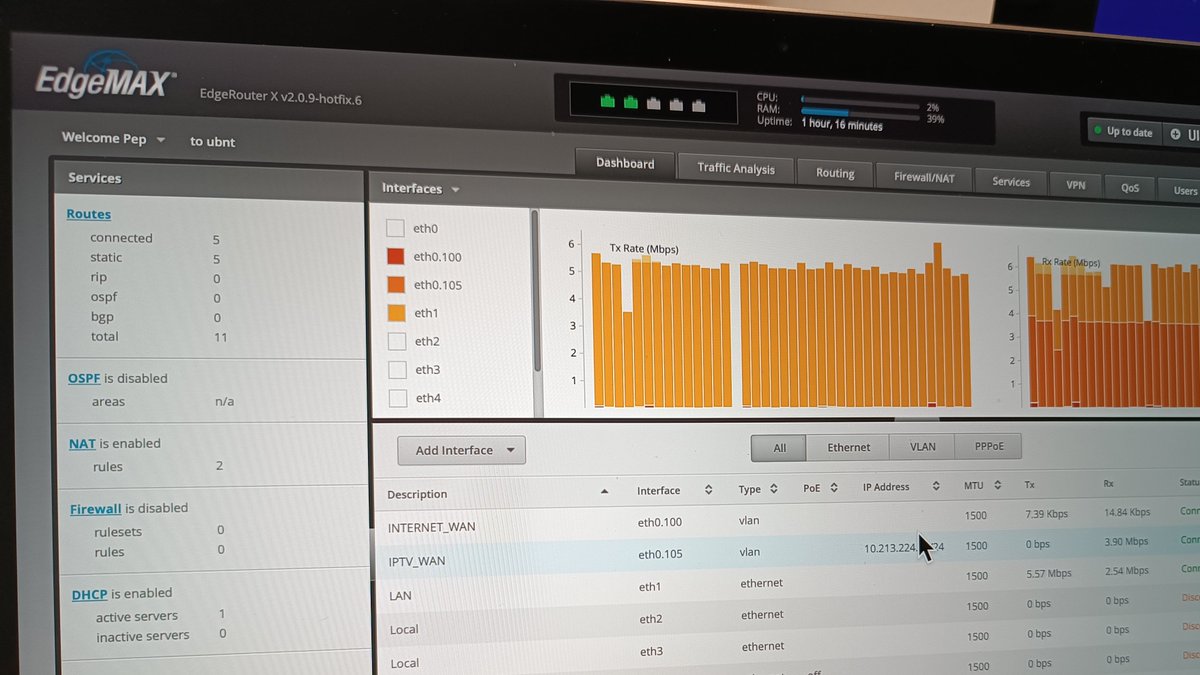
Task: Toggle eth3 legend checkbox
Action: point(397,369)
